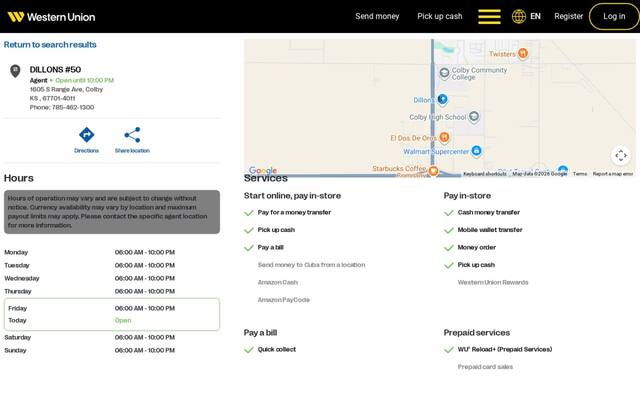This screenshot has height=400, width=640.
Task: Click the Google logo on the map
Action: point(263,170)
